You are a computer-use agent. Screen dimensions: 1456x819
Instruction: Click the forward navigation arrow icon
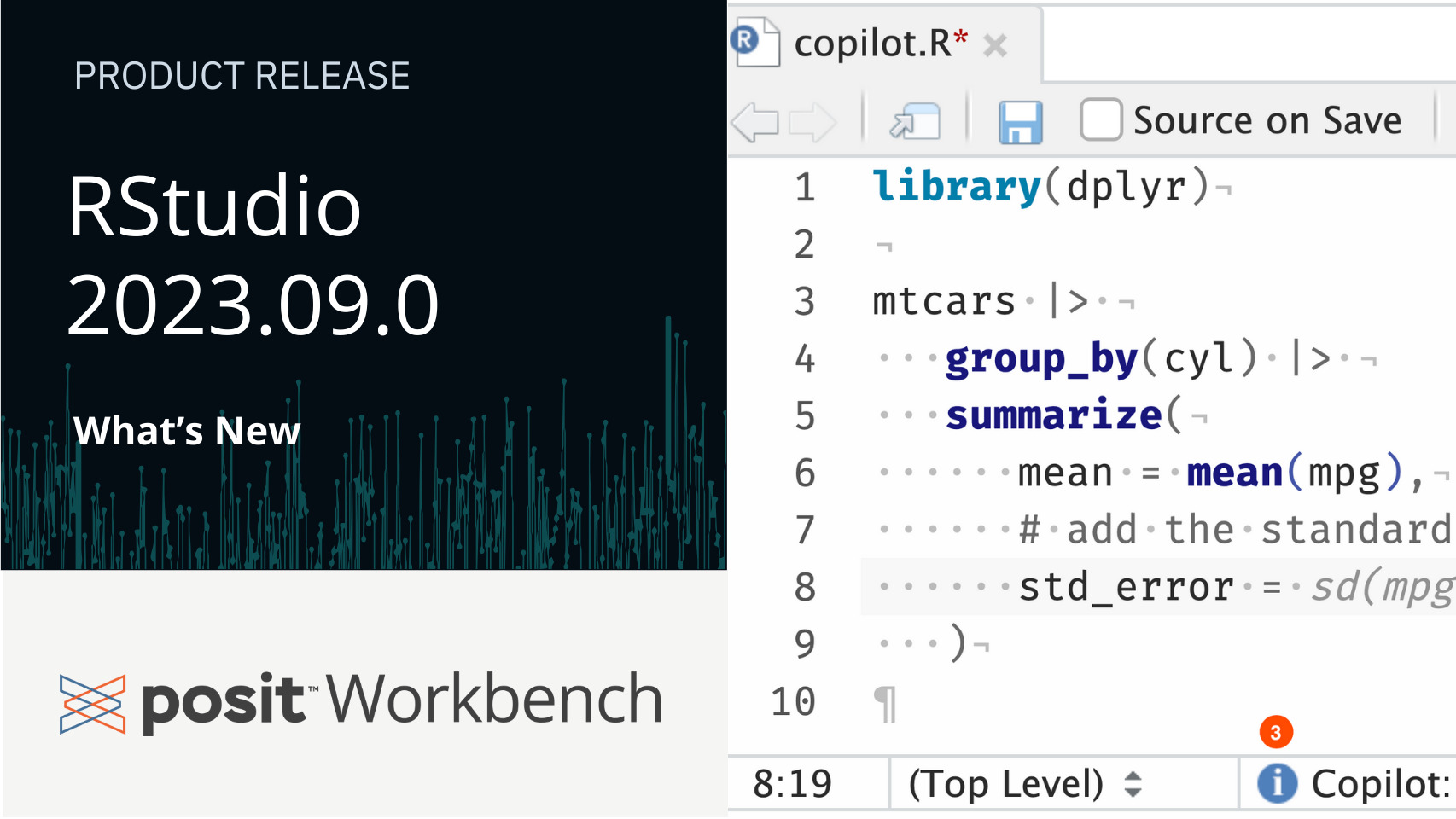tap(811, 122)
